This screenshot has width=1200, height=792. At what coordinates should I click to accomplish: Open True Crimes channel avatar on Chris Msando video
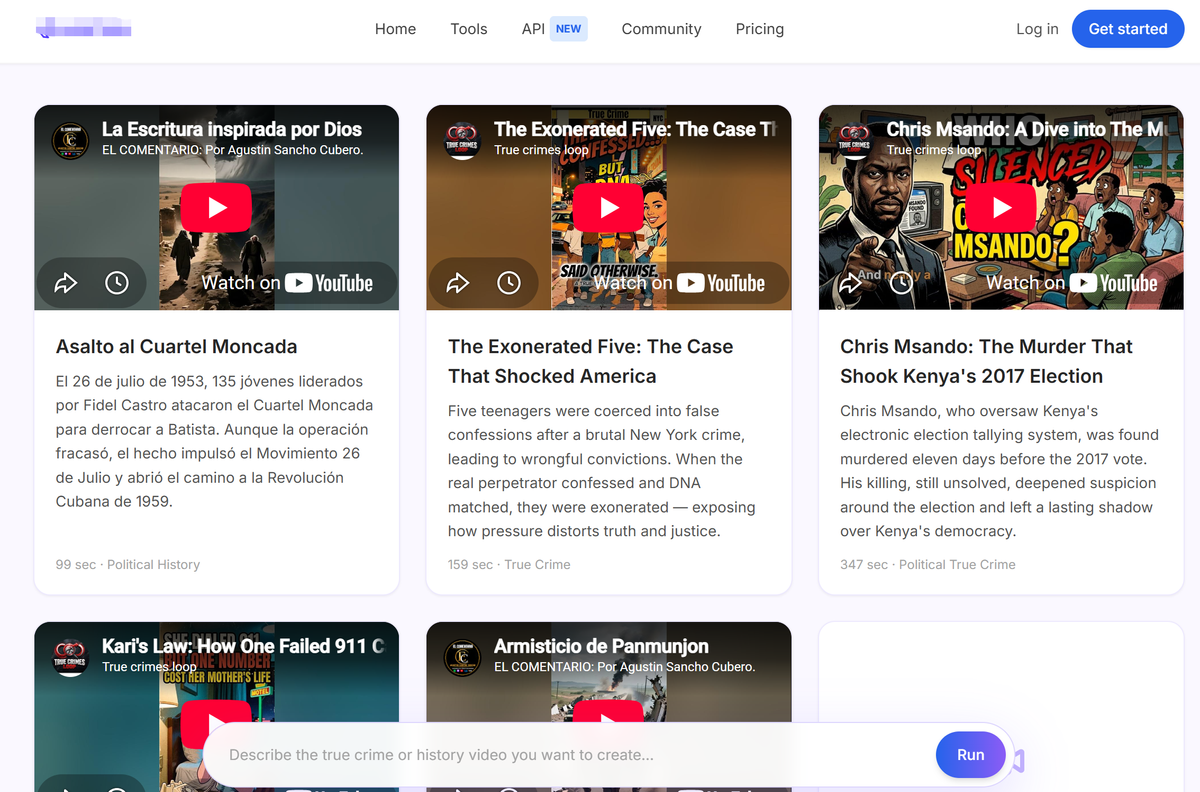(854, 140)
